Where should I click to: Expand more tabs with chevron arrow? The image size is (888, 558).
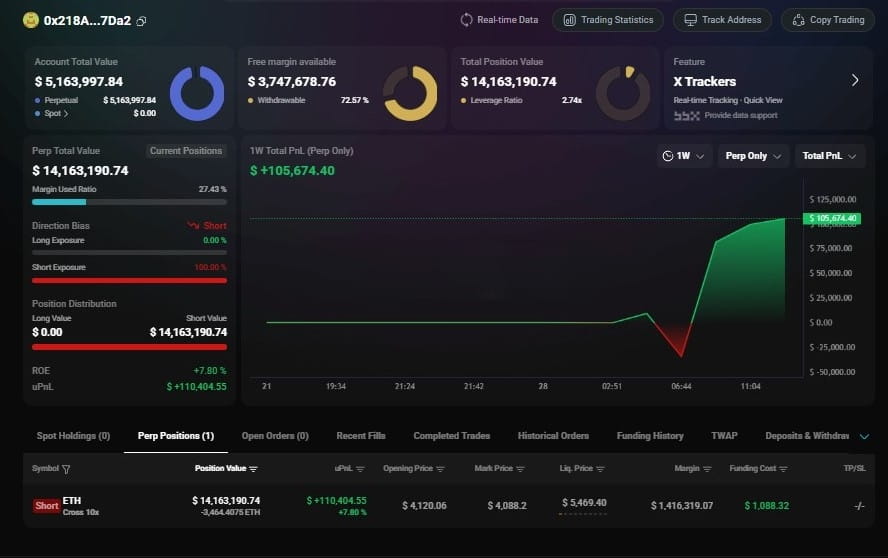[x=864, y=436]
